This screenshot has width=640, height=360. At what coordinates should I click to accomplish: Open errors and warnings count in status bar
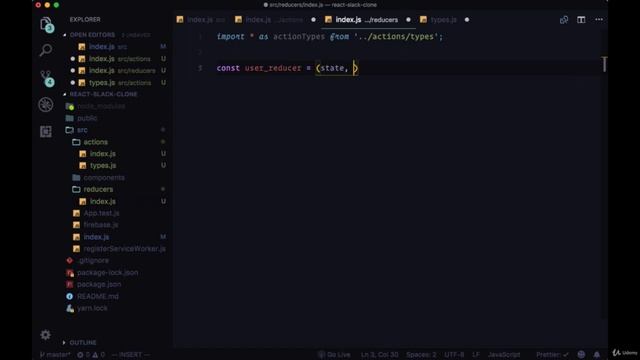(x=91, y=354)
